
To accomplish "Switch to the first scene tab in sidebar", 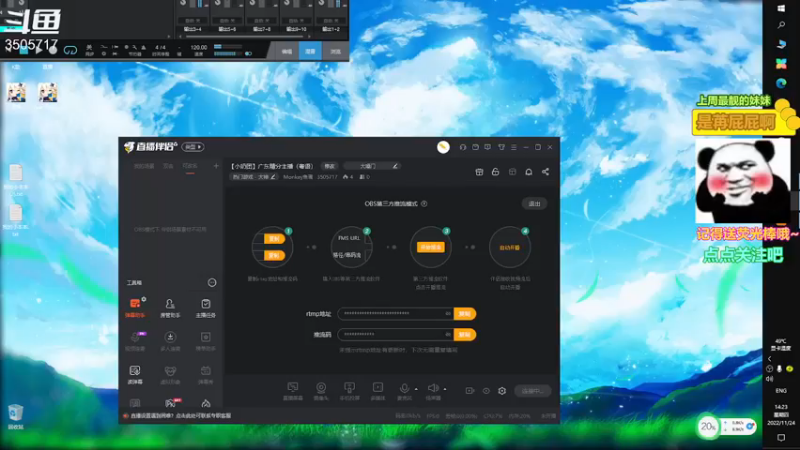I will coord(144,166).
